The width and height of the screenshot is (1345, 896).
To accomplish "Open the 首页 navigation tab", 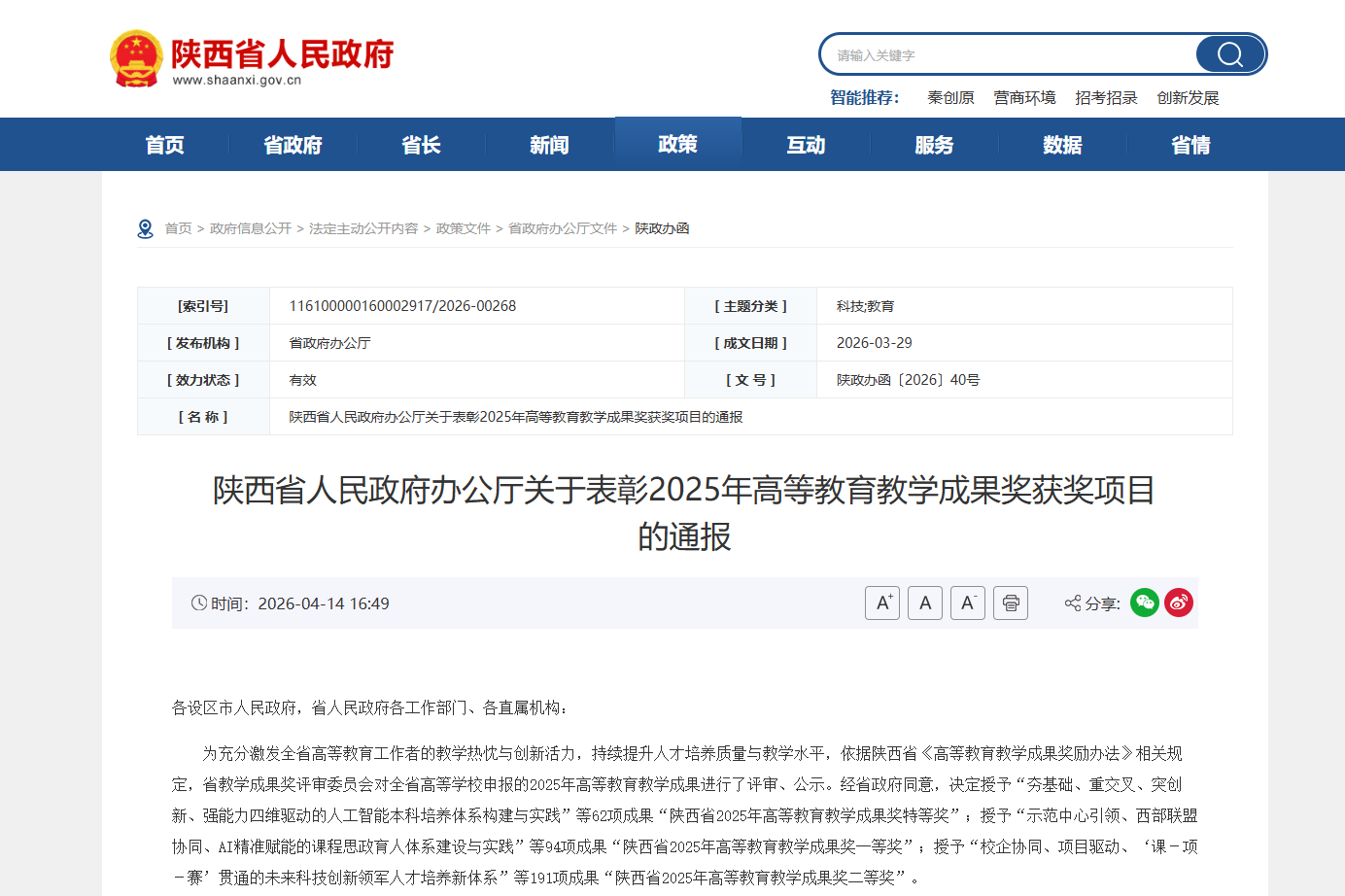I will pos(164,145).
